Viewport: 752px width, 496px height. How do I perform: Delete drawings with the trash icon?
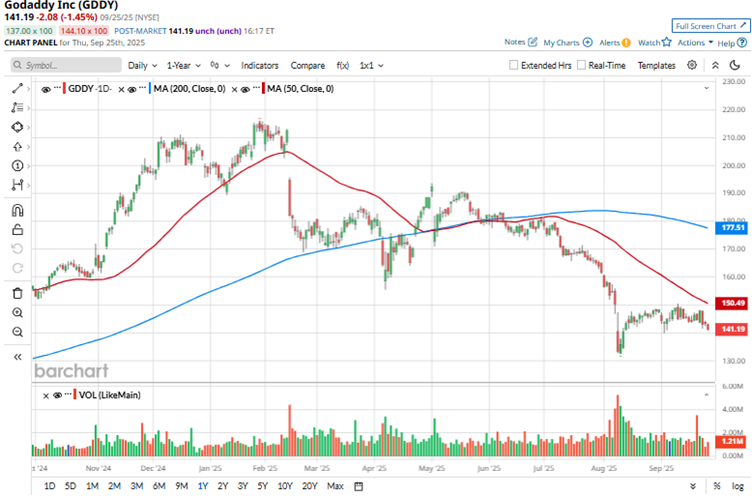pos(17,294)
